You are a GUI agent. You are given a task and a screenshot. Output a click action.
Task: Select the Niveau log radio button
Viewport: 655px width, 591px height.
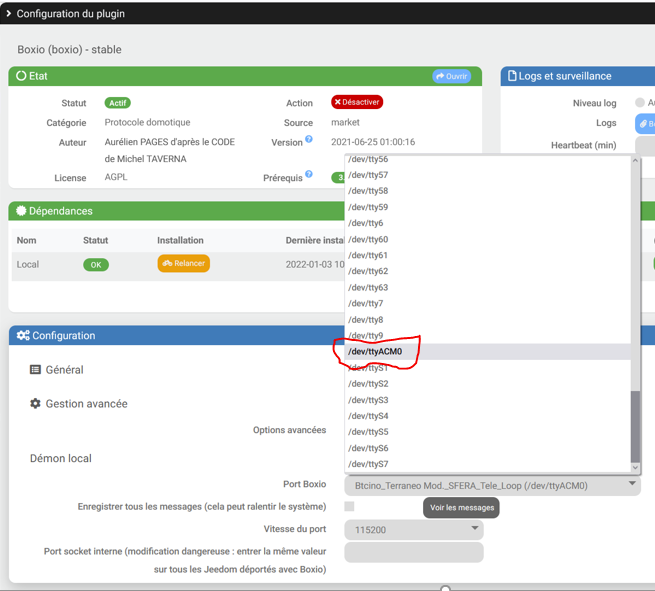[640, 102]
